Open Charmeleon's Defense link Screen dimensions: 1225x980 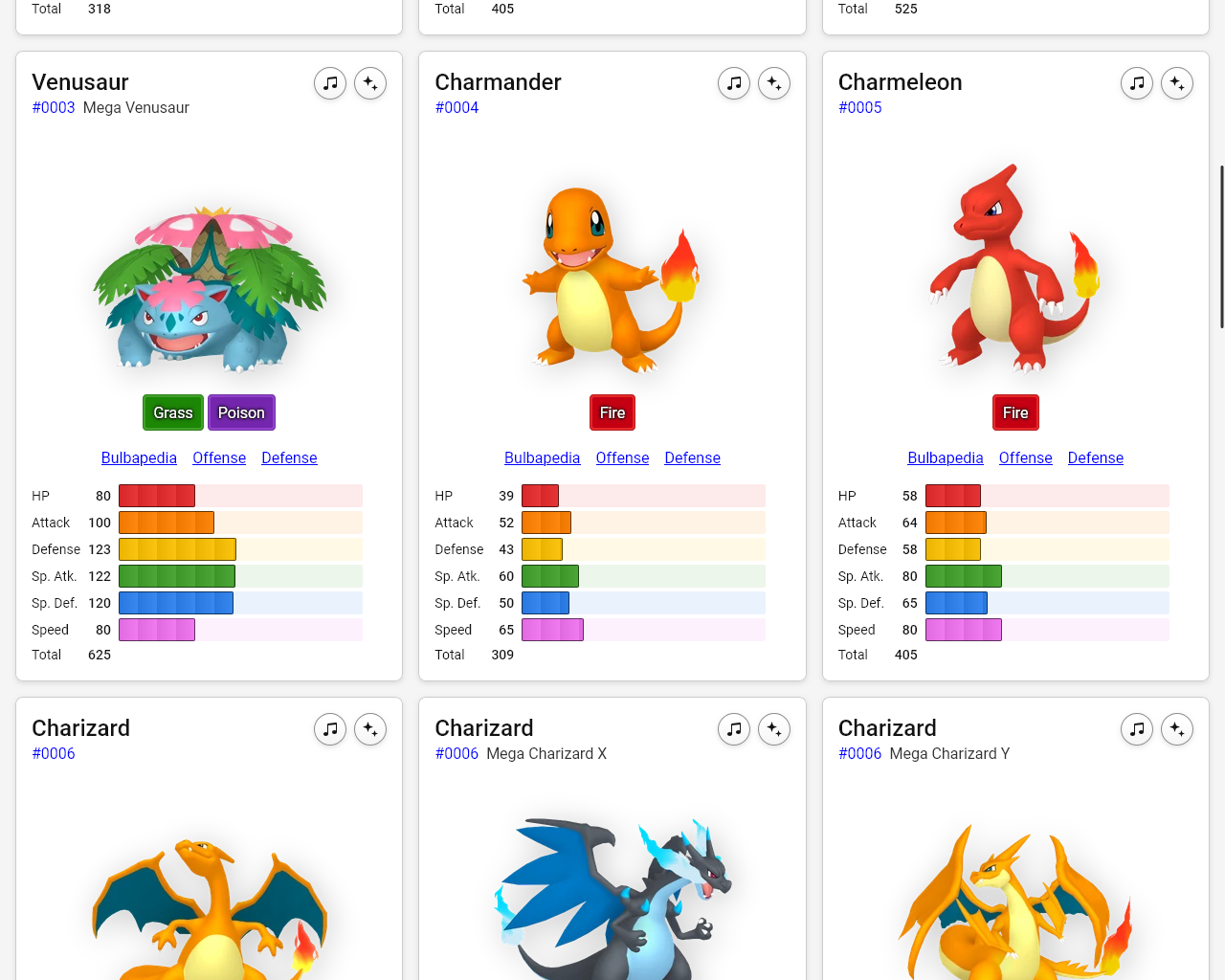(x=1096, y=457)
